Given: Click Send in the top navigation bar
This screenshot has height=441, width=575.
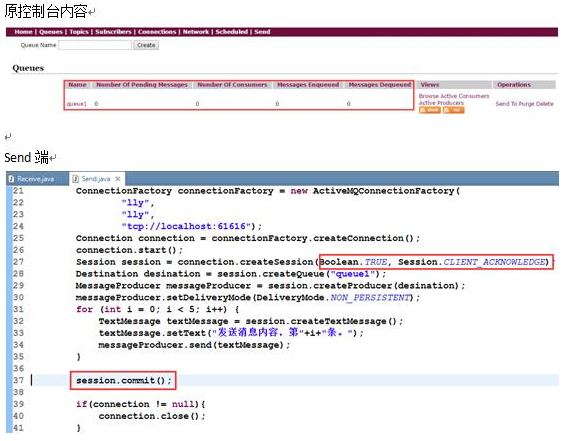Looking at the screenshot, I should pyautogui.click(x=262, y=32).
